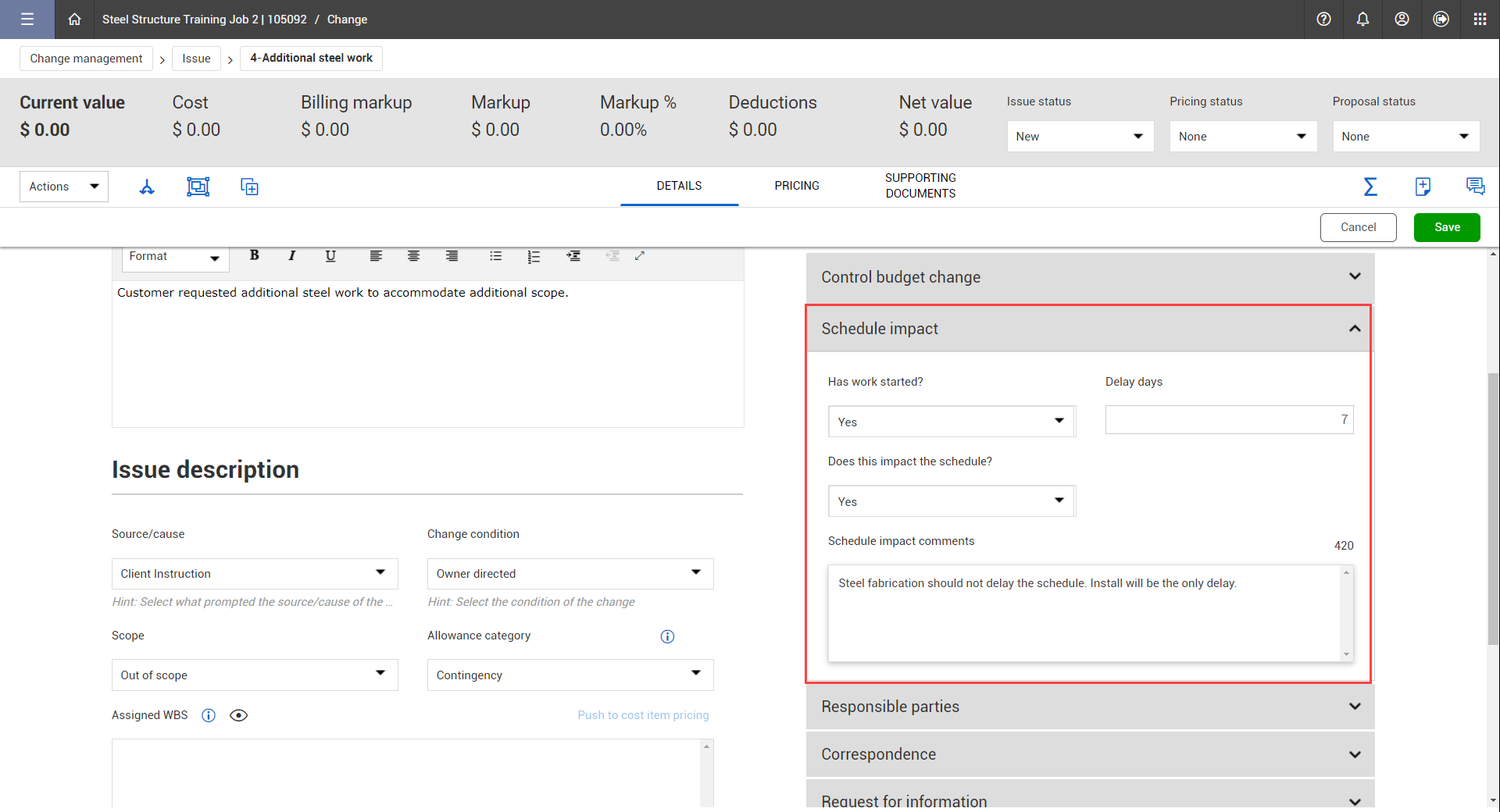Switch to the SUPPORTING DOCUMENTS tab
Screen dimensions: 1500x812
point(920,186)
